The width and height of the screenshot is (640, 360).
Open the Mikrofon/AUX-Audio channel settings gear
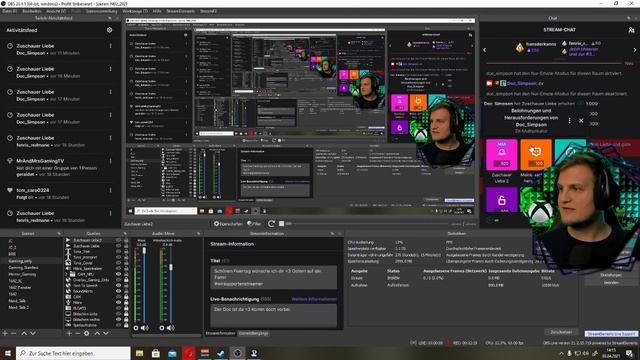(162, 328)
